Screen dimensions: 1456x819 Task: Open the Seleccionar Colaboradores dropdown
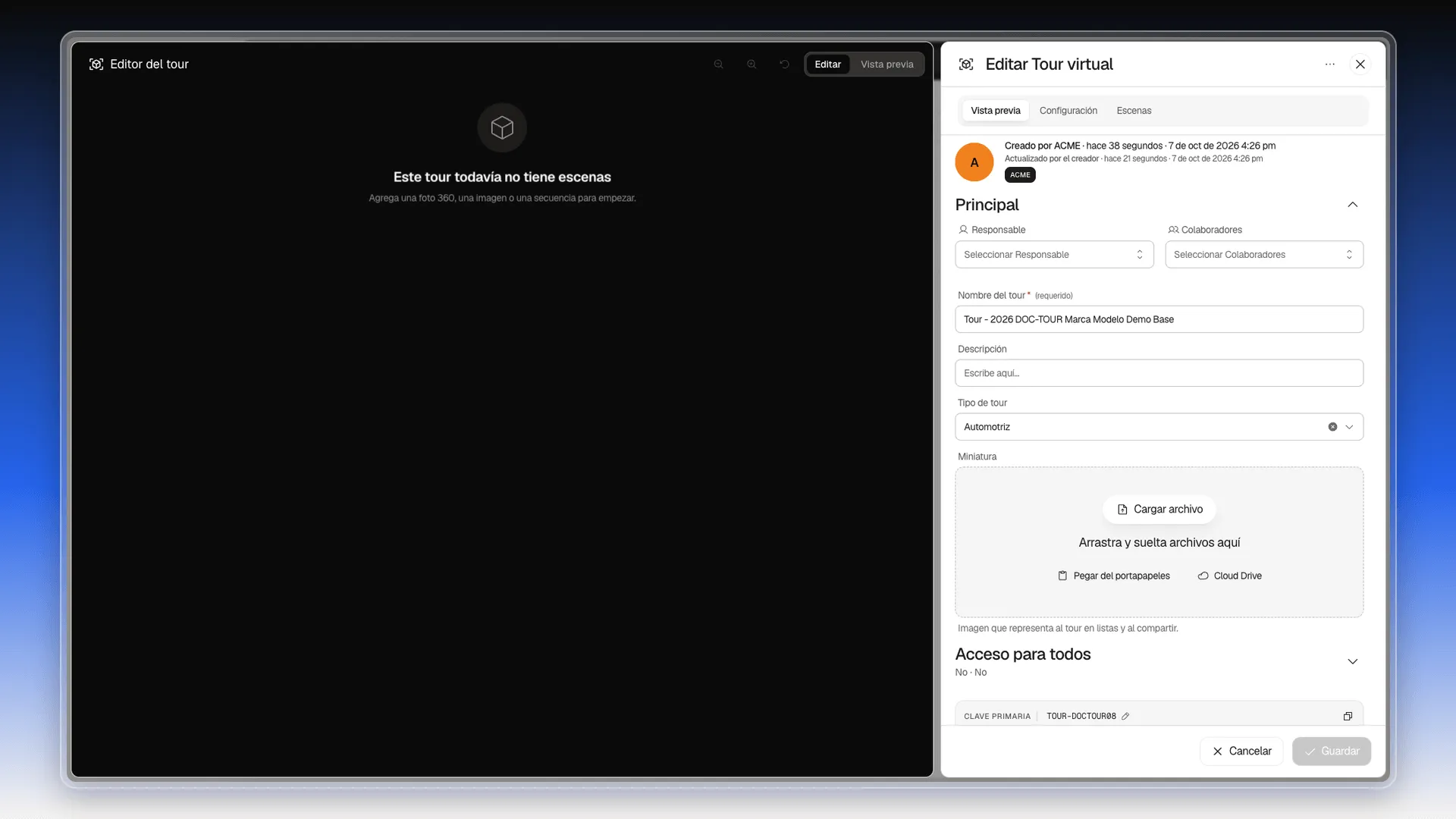(1264, 255)
